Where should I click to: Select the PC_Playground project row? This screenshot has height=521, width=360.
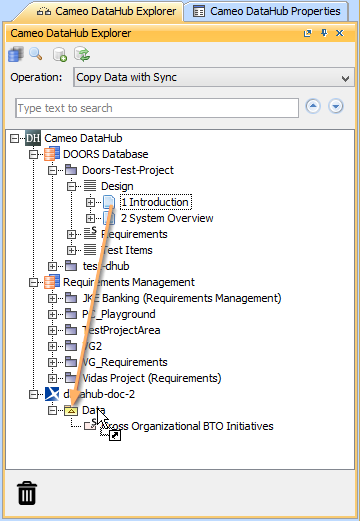click(119, 314)
